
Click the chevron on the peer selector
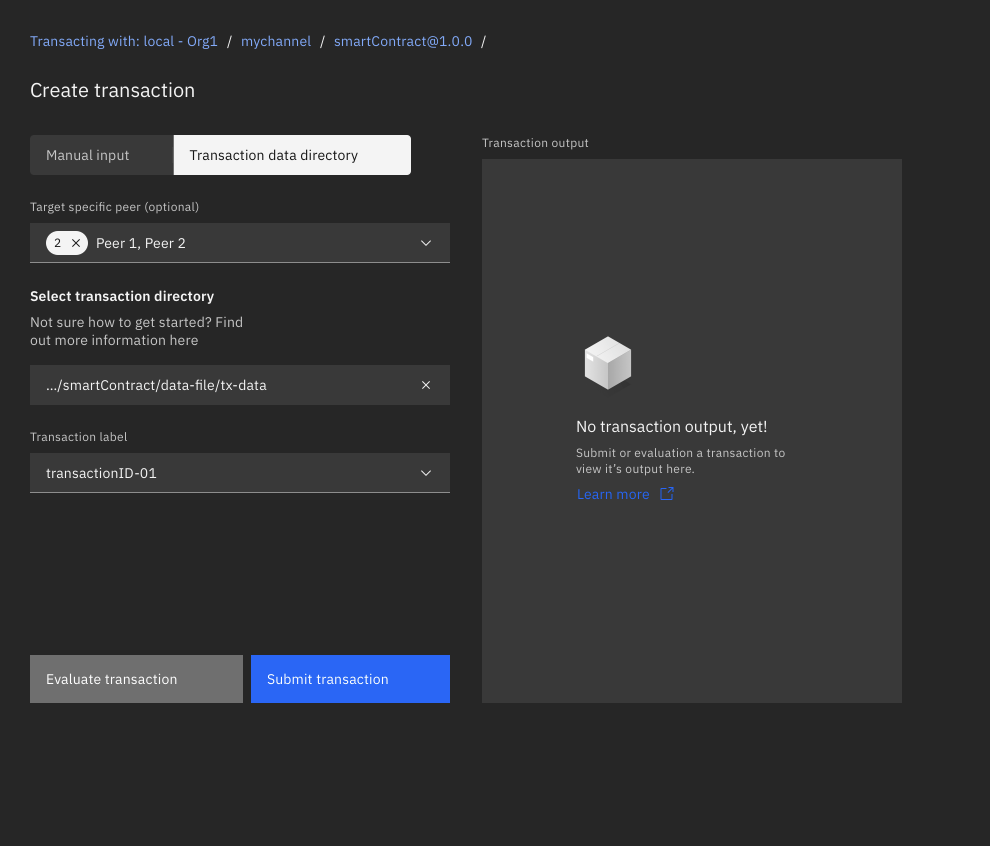coord(425,242)
